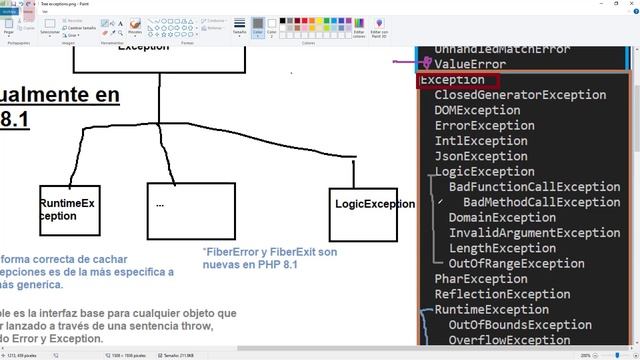Open the Tamaño line thickness dropdown

coord(240,27)
